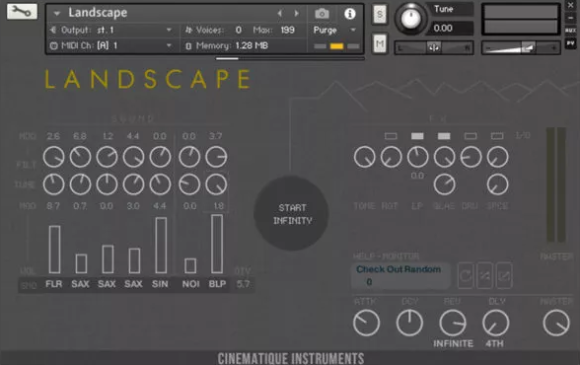Screen dimensions: 580x365
Task: Toggle the Mute M button
Action: 380,44
